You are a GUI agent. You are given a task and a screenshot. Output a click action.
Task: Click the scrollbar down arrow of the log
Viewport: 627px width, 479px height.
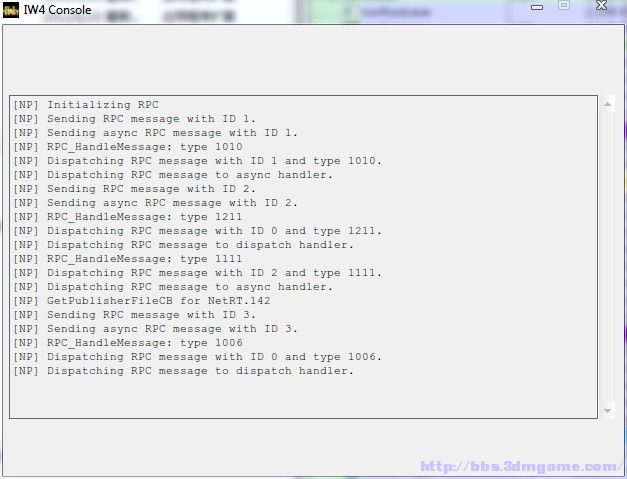click(606, 410)
